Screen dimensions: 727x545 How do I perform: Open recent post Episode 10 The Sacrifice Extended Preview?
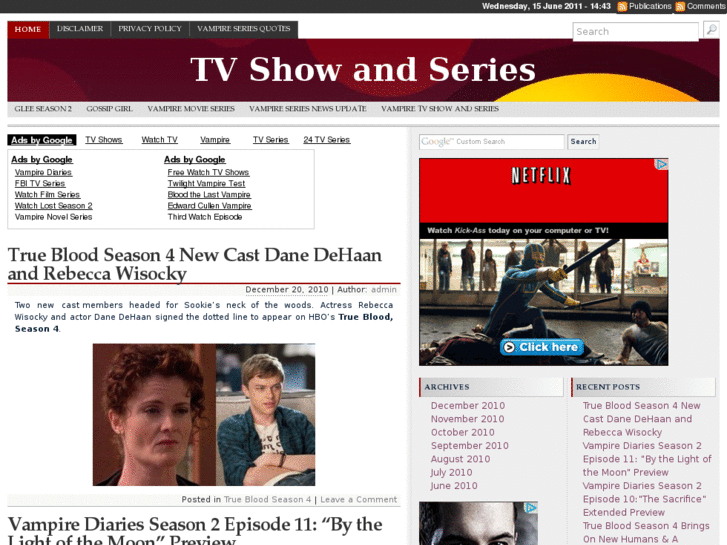pos(644,499)
